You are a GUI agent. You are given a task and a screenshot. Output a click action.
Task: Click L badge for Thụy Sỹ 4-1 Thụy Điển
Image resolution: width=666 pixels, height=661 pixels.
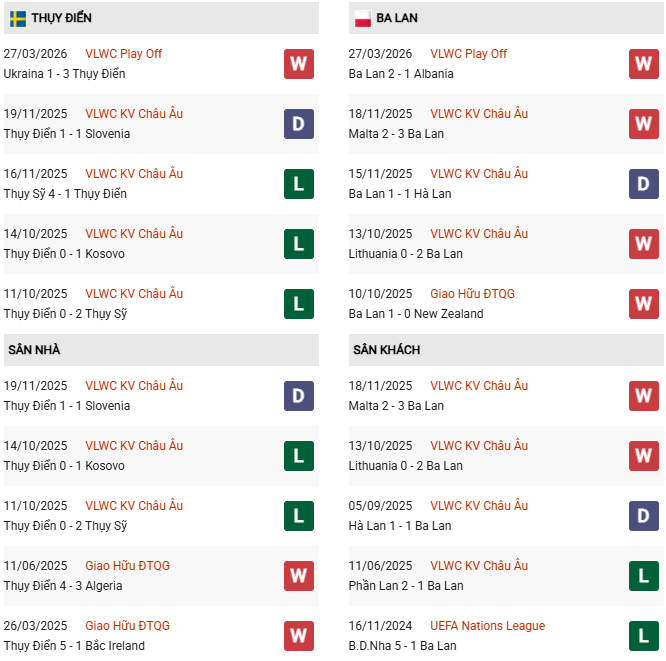[x=298, y=184]
